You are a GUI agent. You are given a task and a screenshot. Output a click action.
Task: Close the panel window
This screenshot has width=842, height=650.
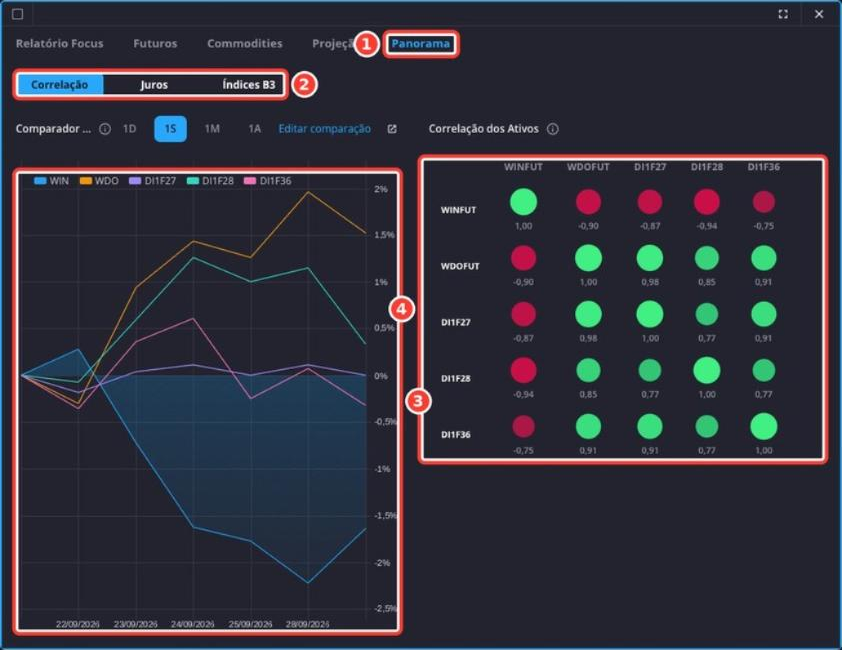pos(819,14)
